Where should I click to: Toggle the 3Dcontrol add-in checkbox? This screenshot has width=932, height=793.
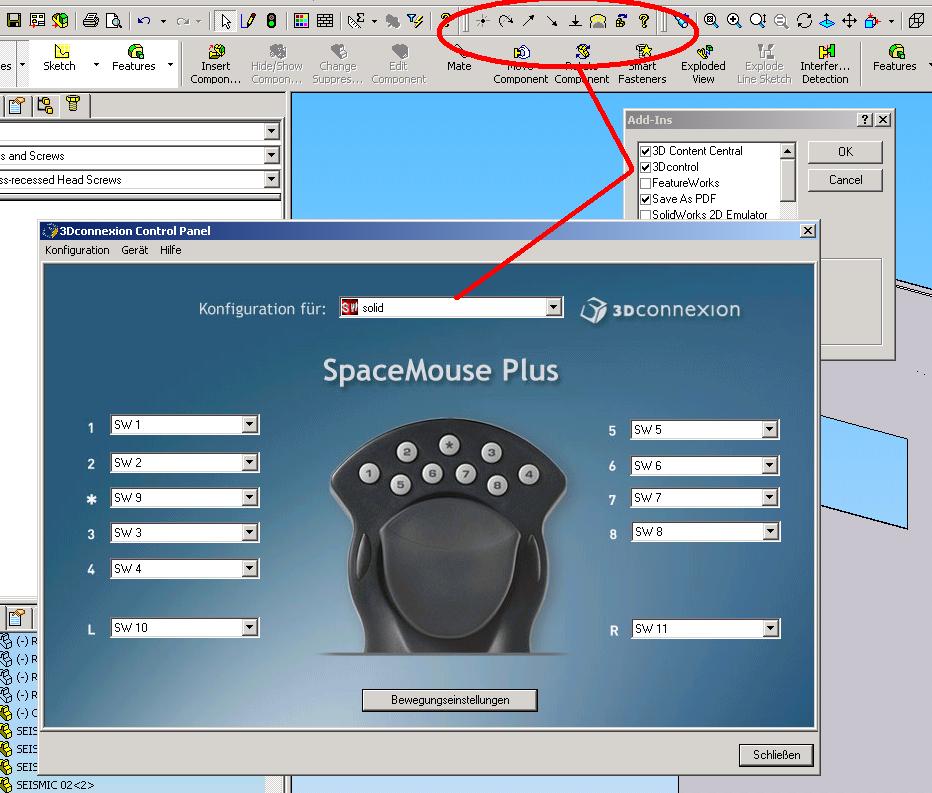646,167
